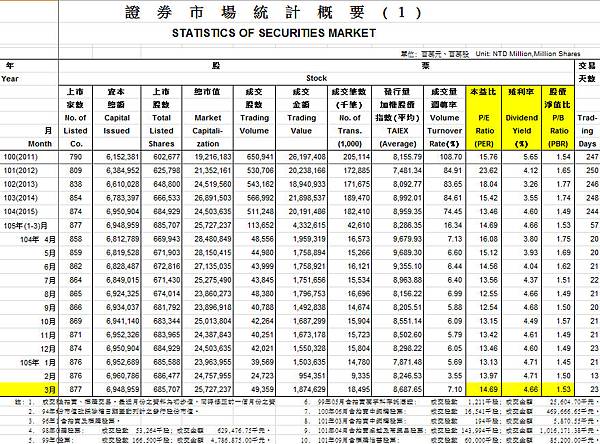Click listed companies value 854
This screenshot has height=444, width=600.
(x=76, y=198)
